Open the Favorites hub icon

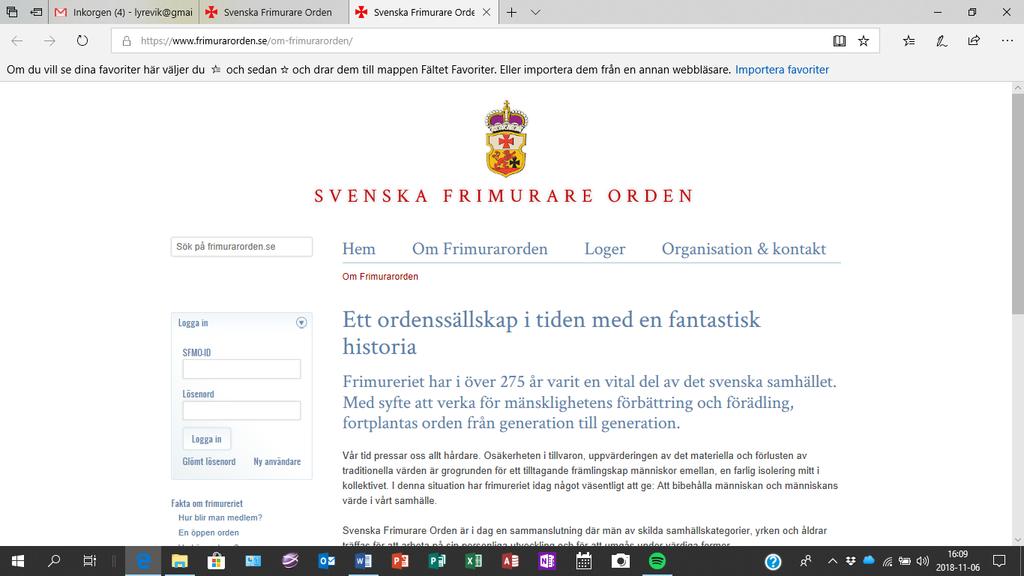(x=909, y=40)
